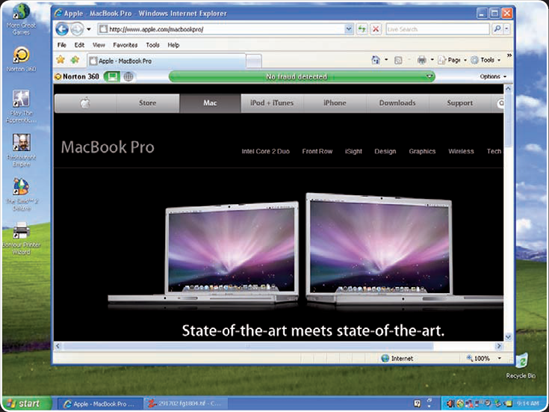Click the Feeds toolbar icon
This screenshot has width=549, height=412.
tap(398, 60)
